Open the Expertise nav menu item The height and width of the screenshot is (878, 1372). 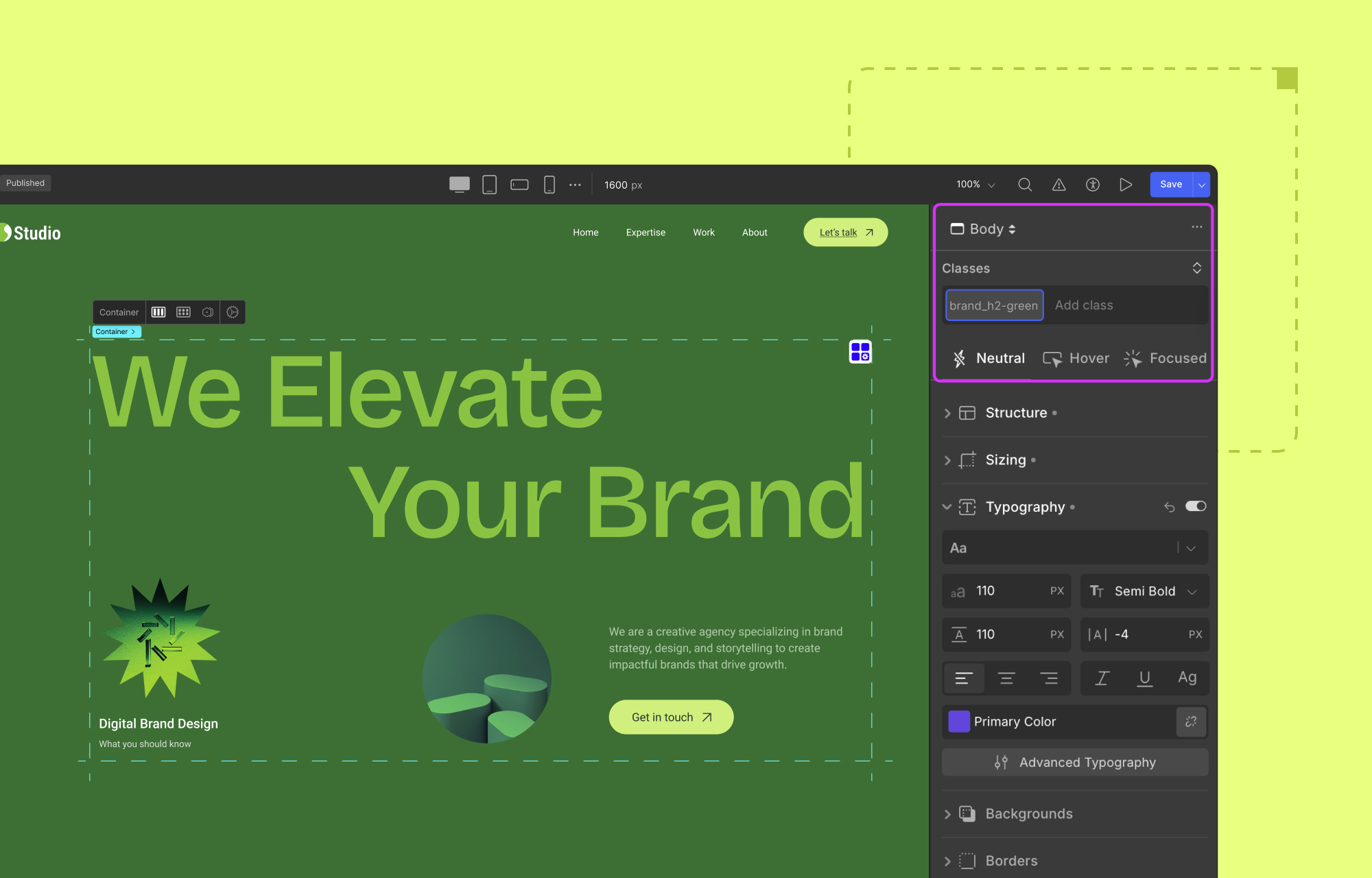coord(646,233)
